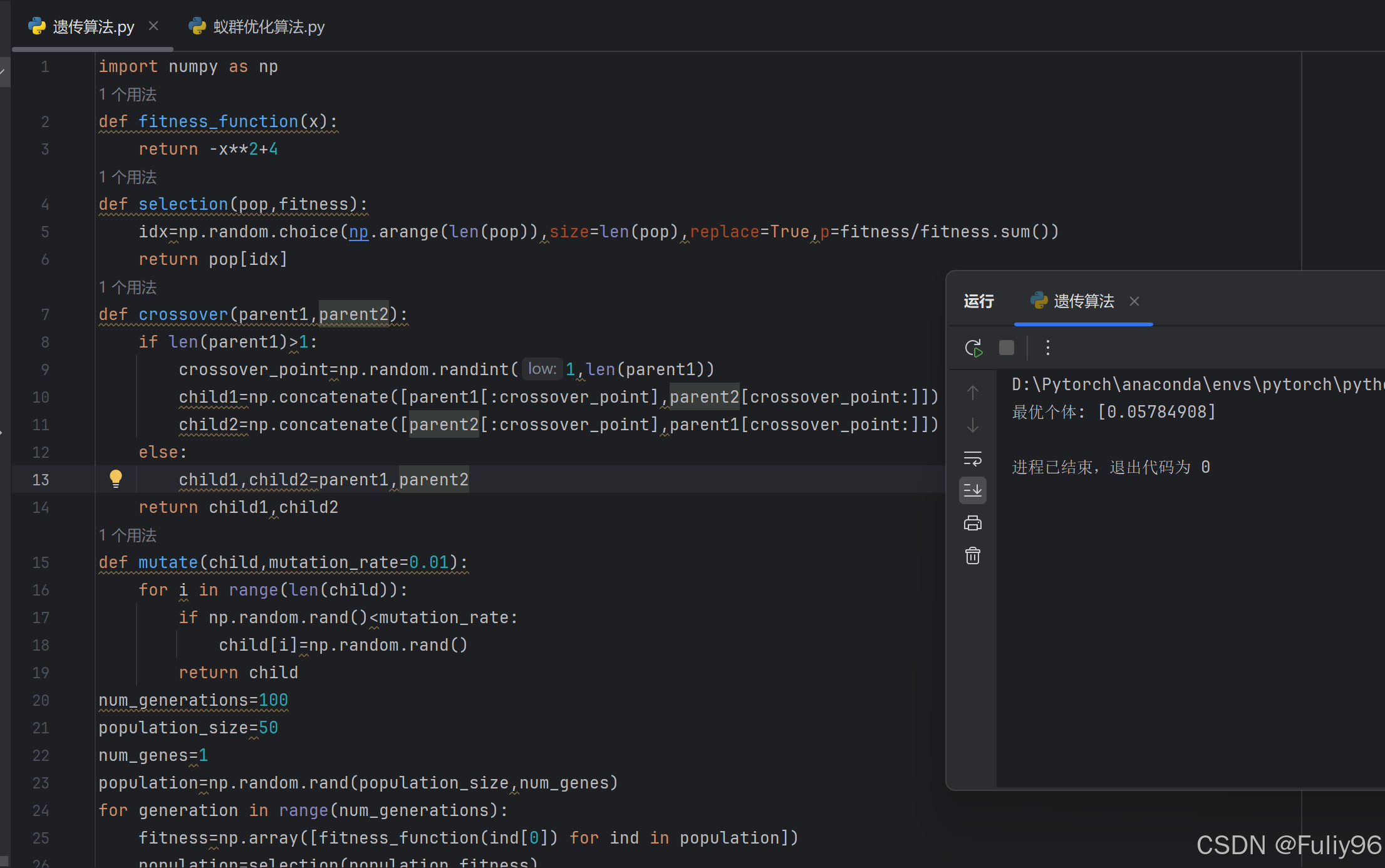This screenshot has height=868, width=1385.
Task: Jump down the stack trace with down arrow
Action: coord(972,425)
